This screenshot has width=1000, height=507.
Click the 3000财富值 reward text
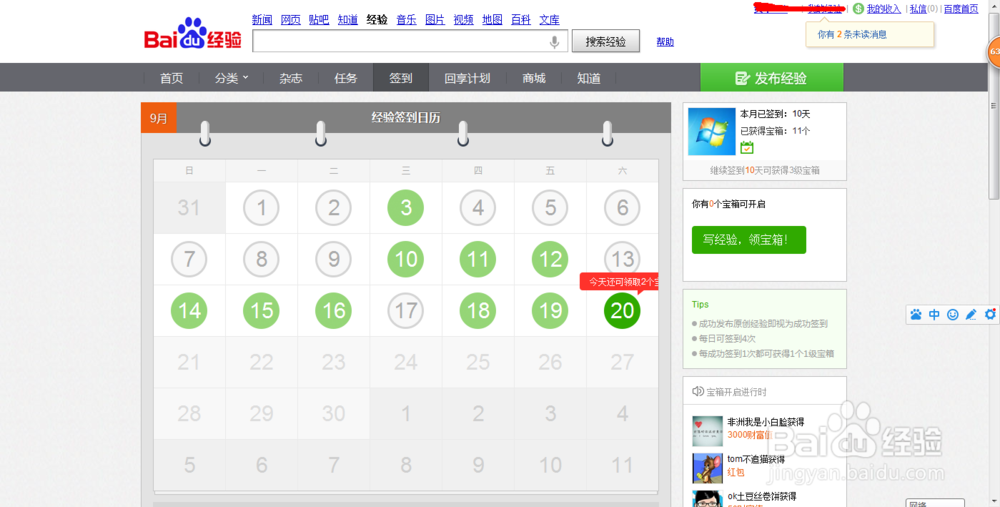749,435
